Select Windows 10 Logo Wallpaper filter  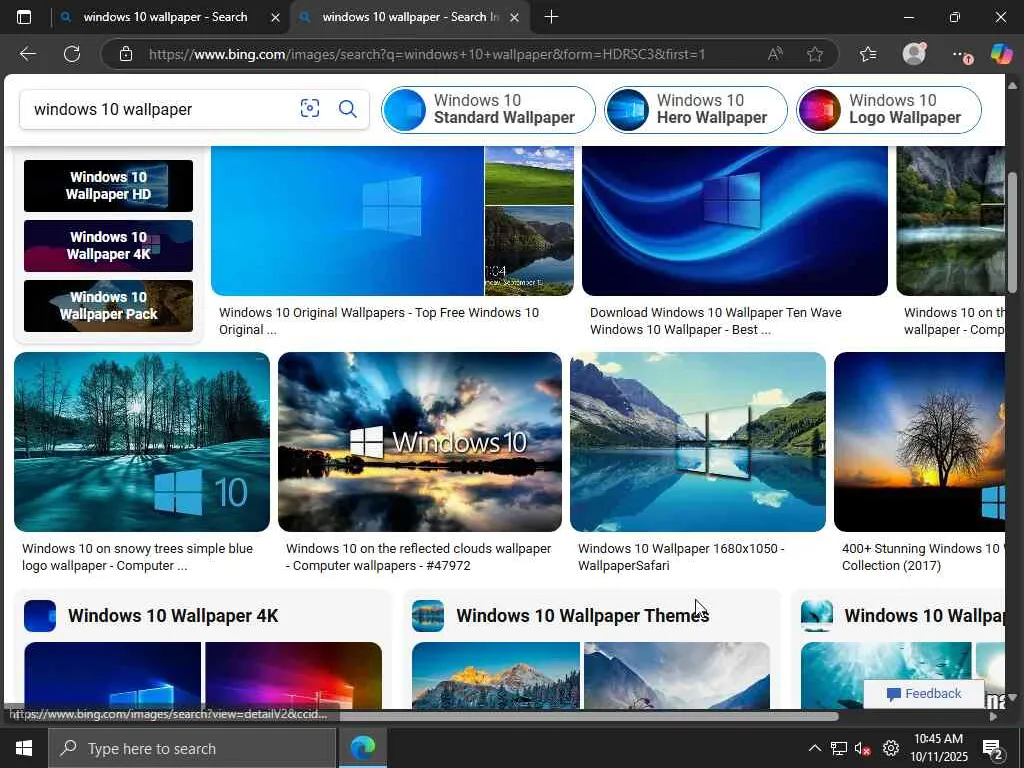[x=889, y=110]
